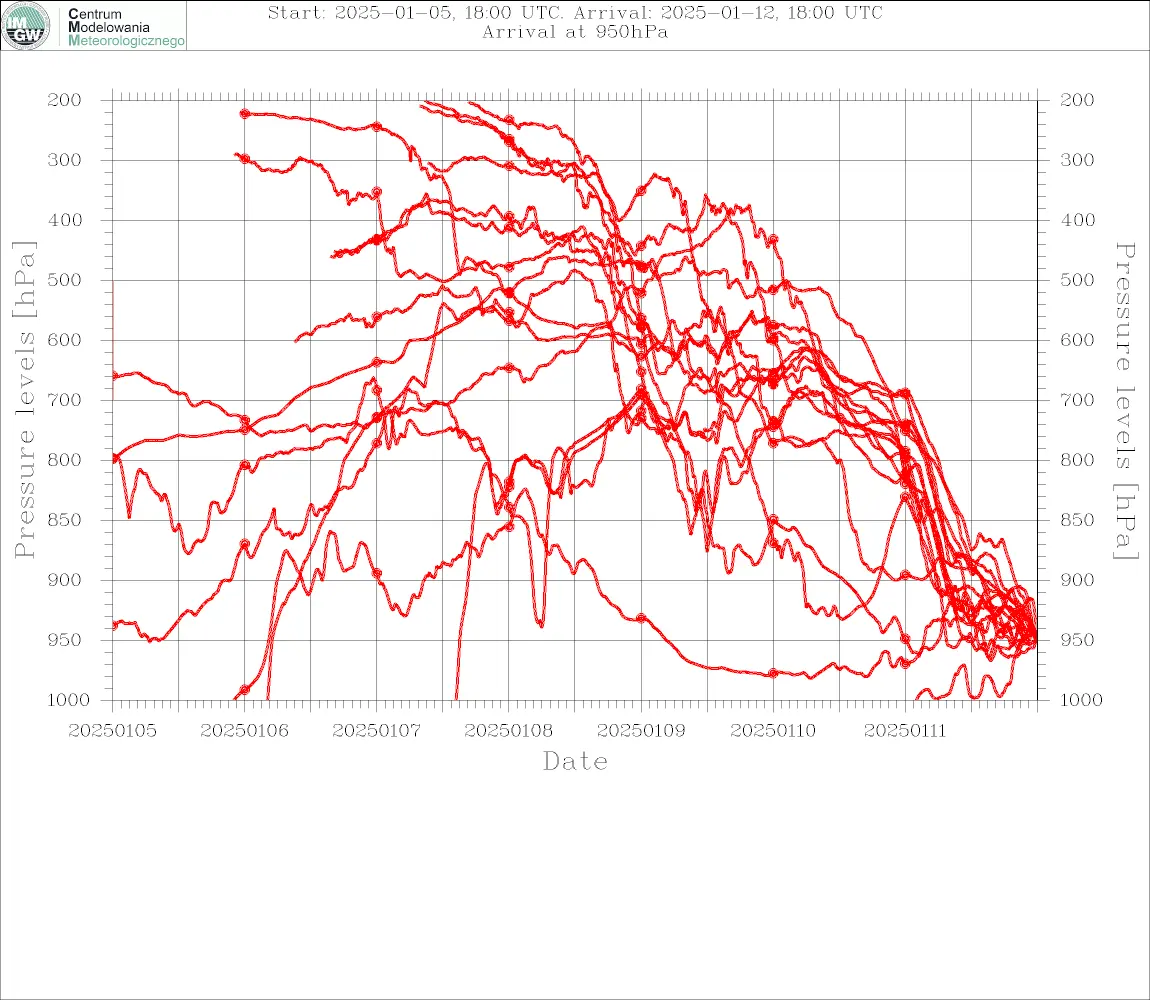Click the left axis value 200

tap(65, 100)
